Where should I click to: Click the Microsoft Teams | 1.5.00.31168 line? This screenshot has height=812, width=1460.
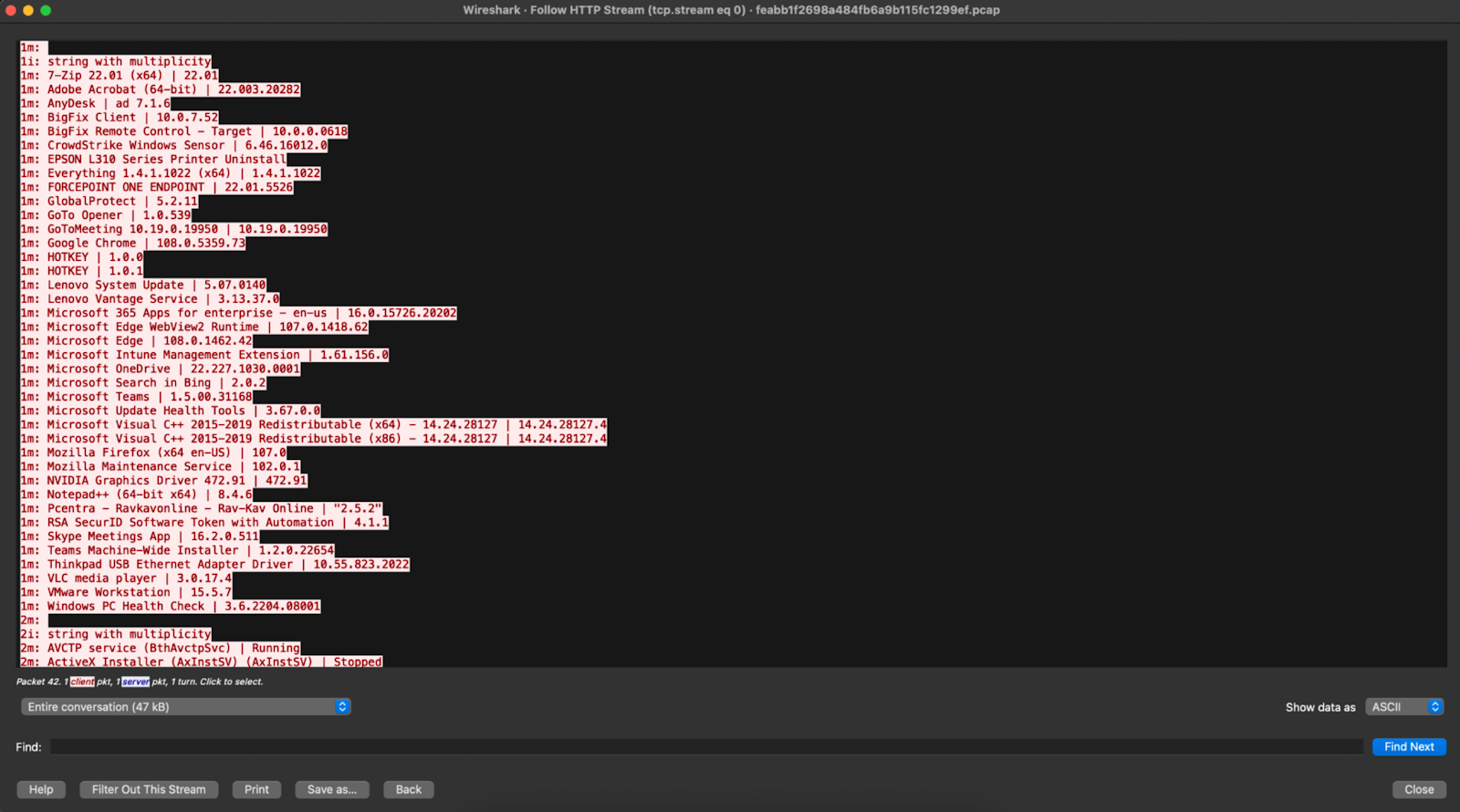tap(137, 397)
